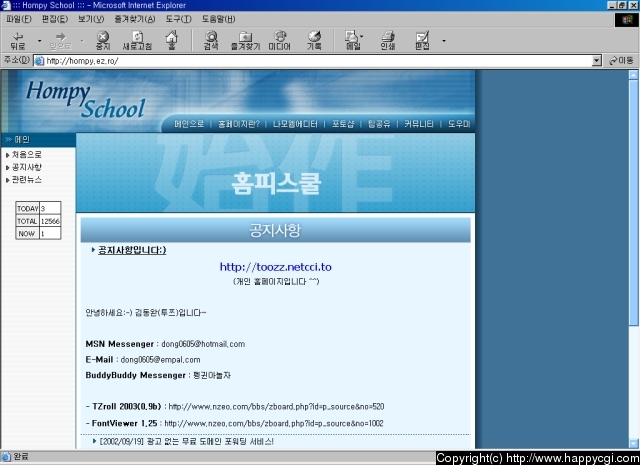Click the status bar 완료 page icon
This screenshot has height=465, width=640.
[6, 457]
